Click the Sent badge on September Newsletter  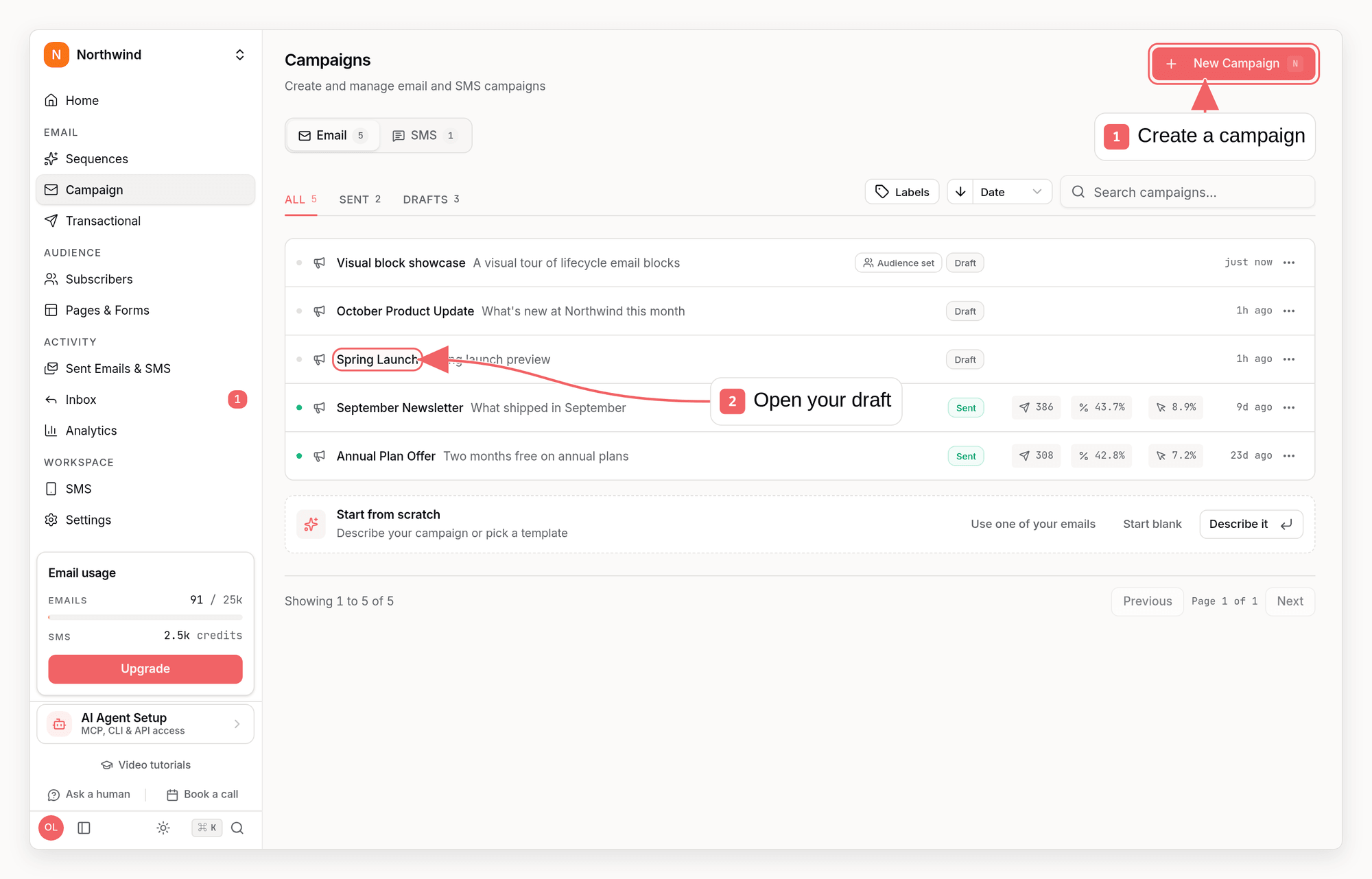tap(966, 408)
